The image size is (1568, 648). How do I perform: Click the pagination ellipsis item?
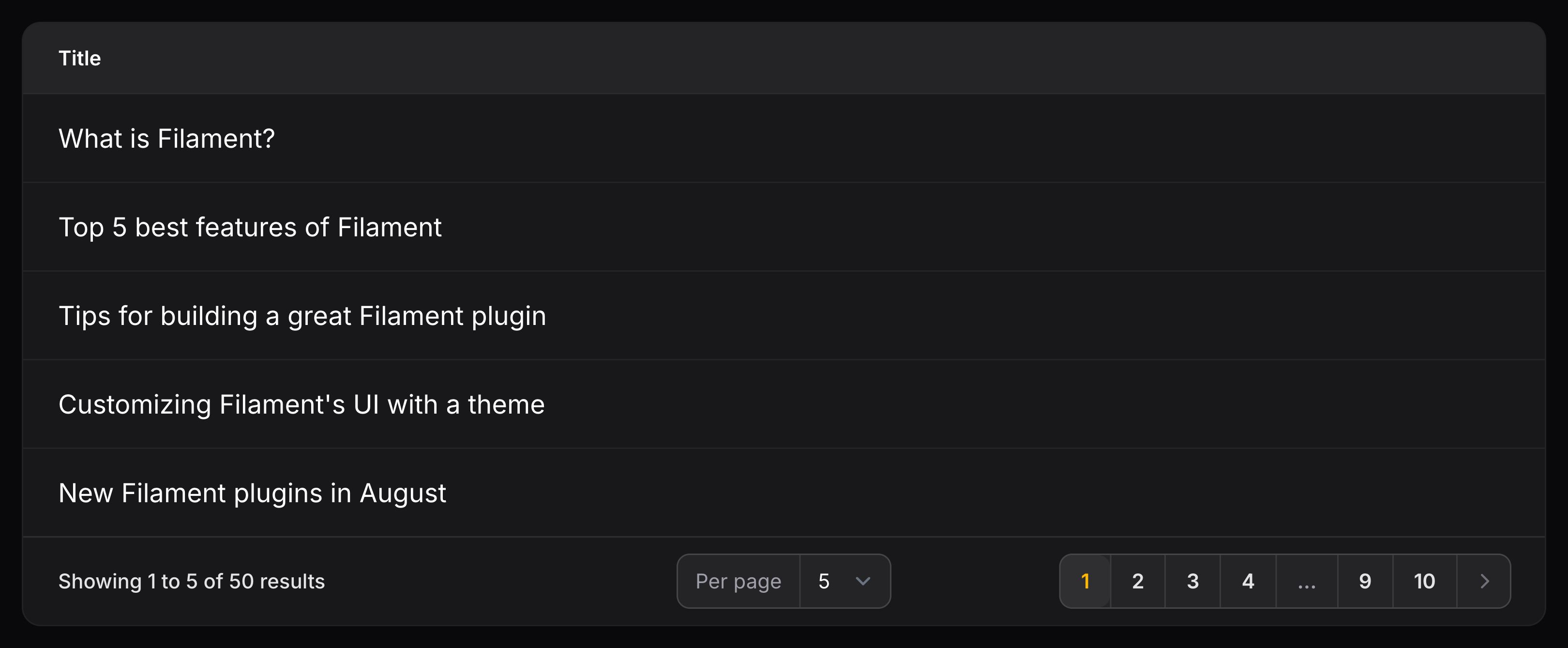1306,581
